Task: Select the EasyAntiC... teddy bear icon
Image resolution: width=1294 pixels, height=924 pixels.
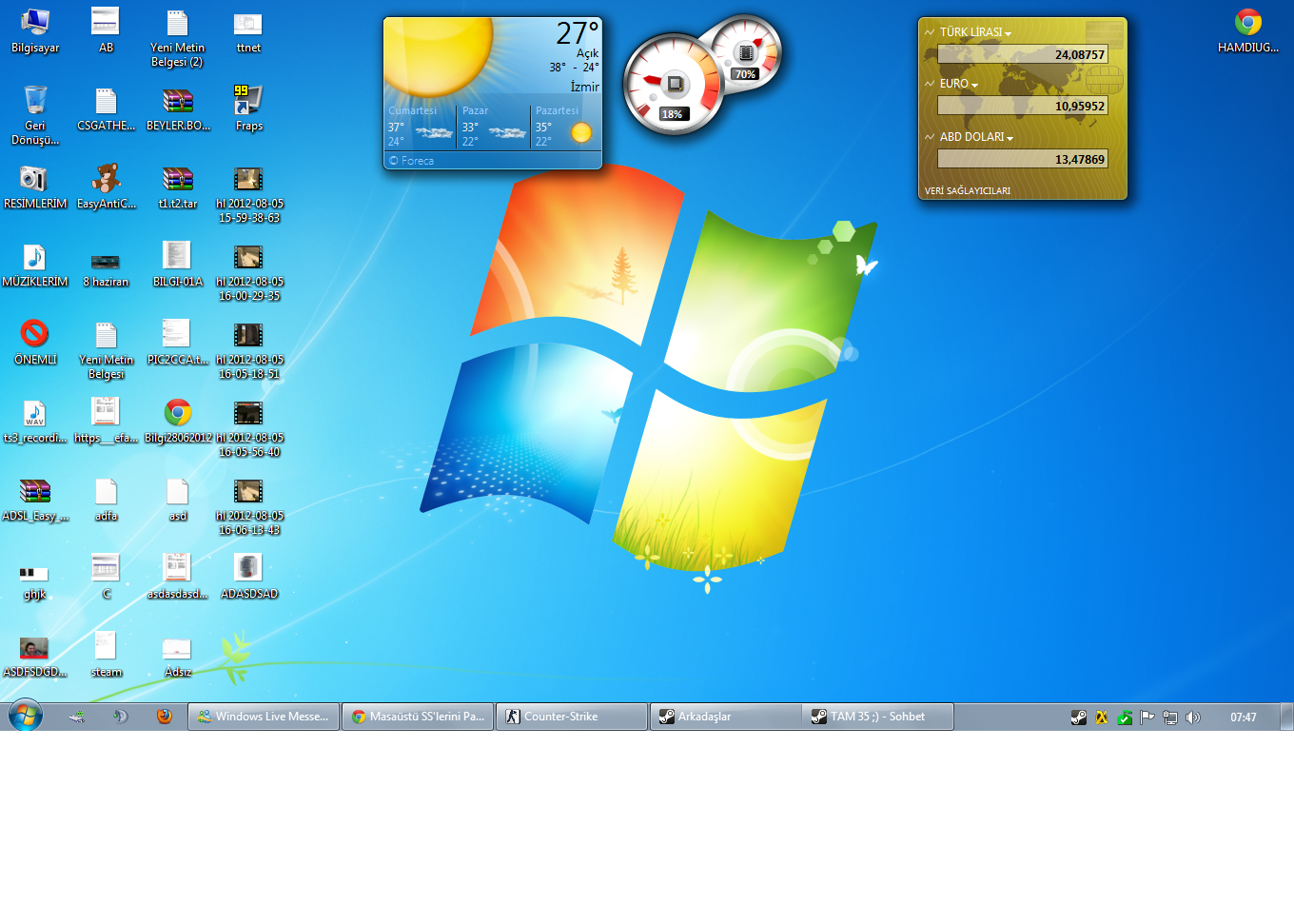Action: click(x=107, y=187)
